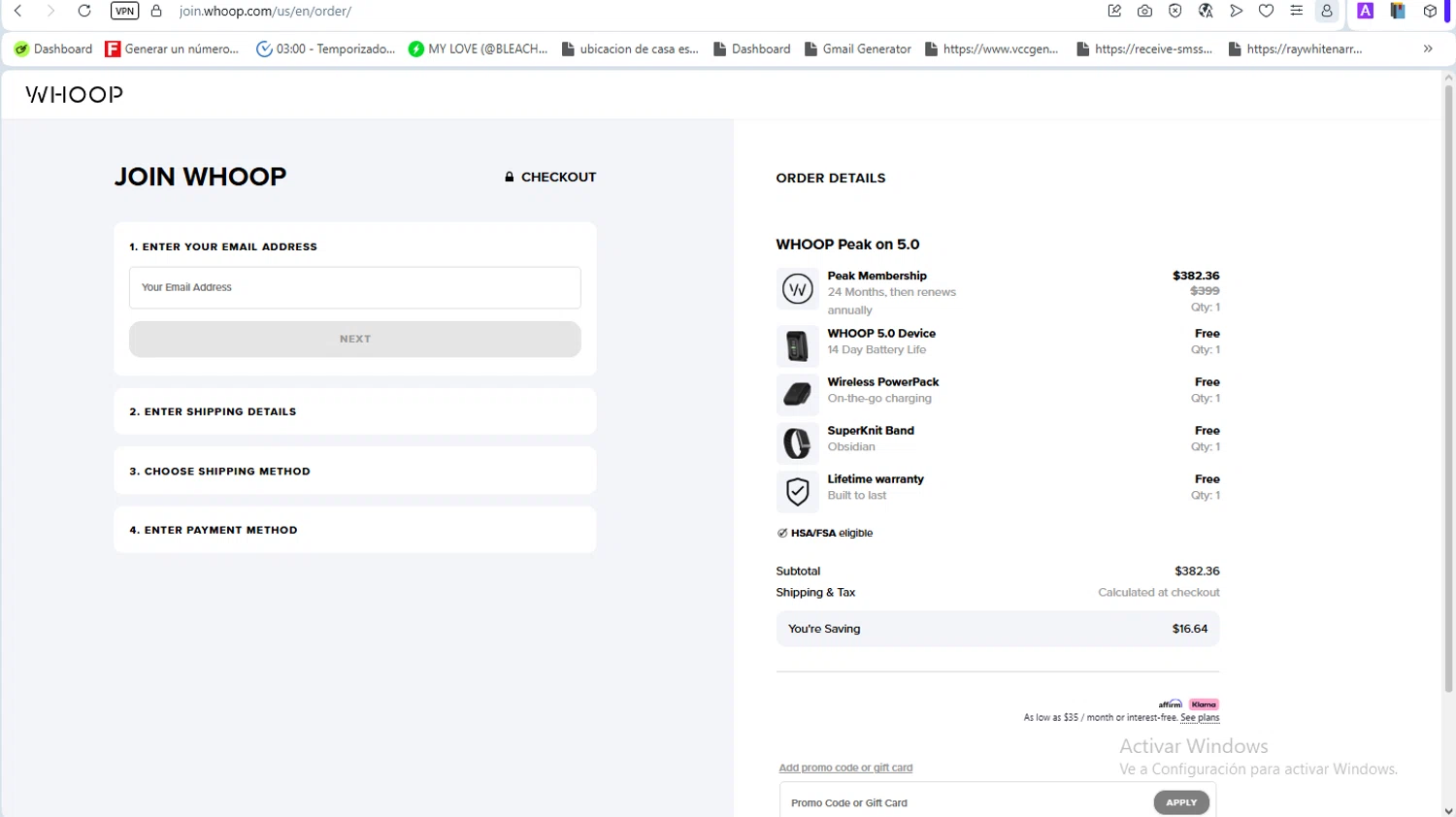Bookmark this page with the heart icon
The image size is (1456, 817).
(1266, 12)
